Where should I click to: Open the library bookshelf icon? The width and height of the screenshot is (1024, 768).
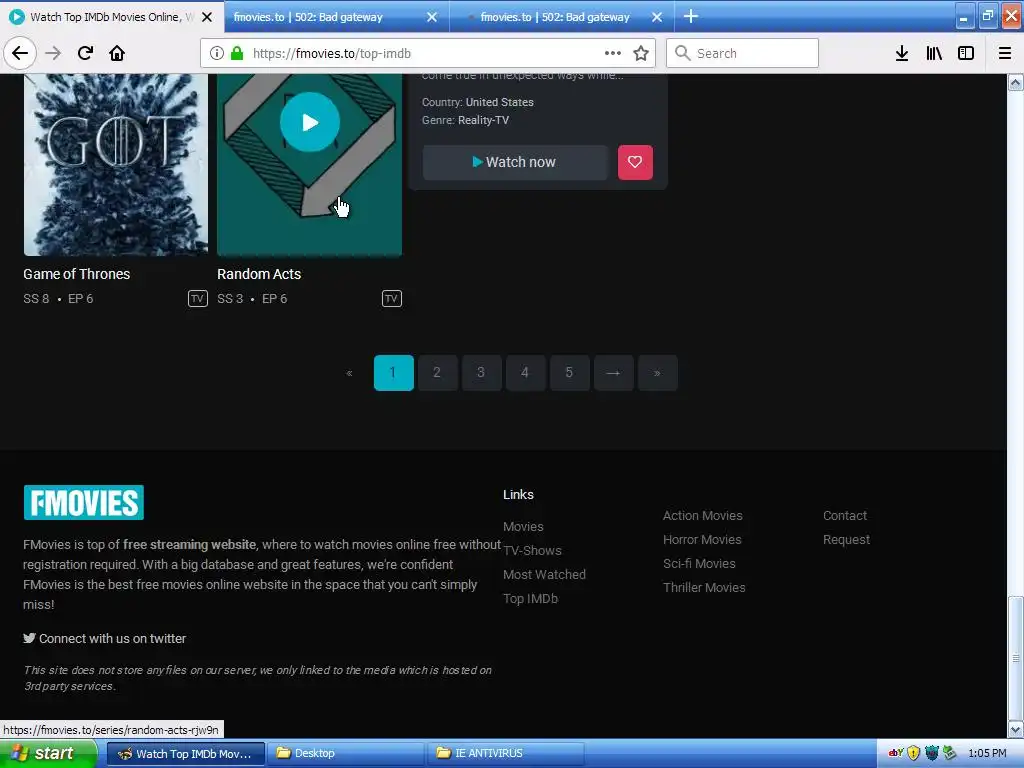[934, 53]
